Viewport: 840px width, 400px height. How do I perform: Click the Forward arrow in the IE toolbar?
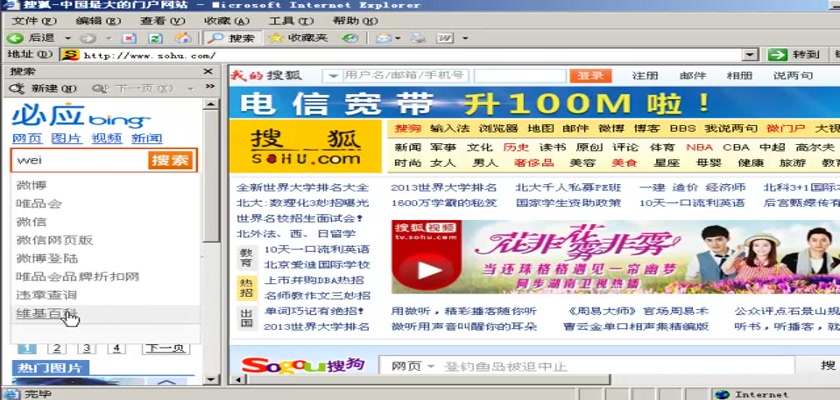pos(88,38)
